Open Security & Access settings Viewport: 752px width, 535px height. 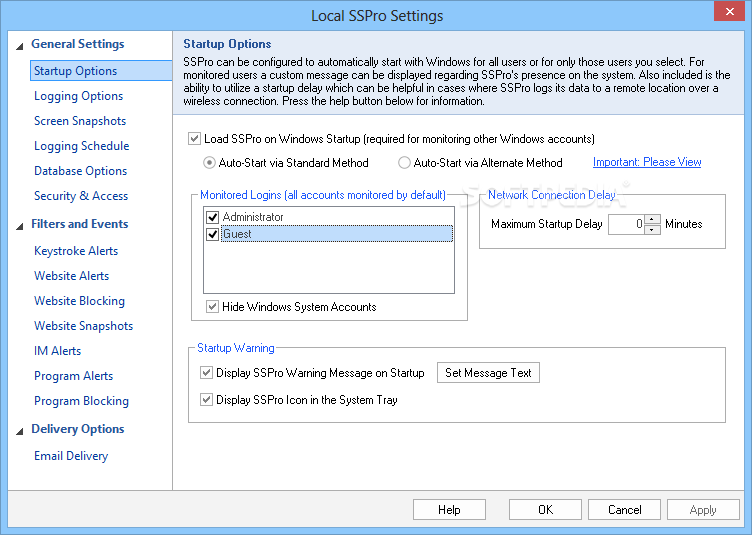click(81, 196)
